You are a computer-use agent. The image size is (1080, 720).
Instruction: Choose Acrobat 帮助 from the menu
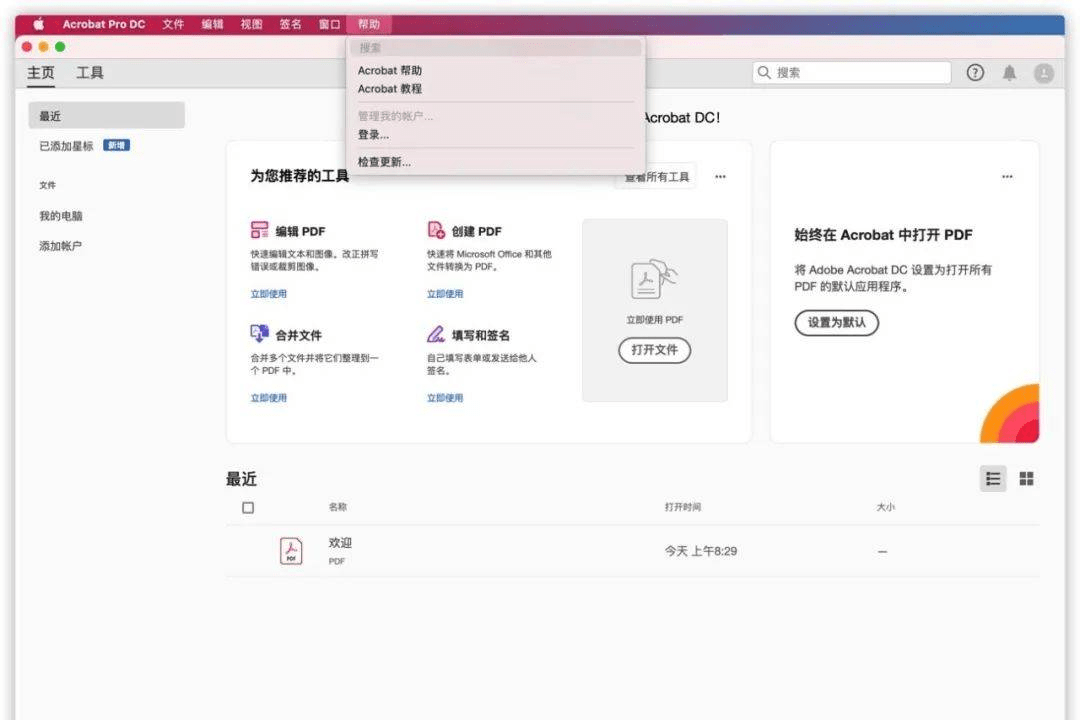tap(390, 70)
